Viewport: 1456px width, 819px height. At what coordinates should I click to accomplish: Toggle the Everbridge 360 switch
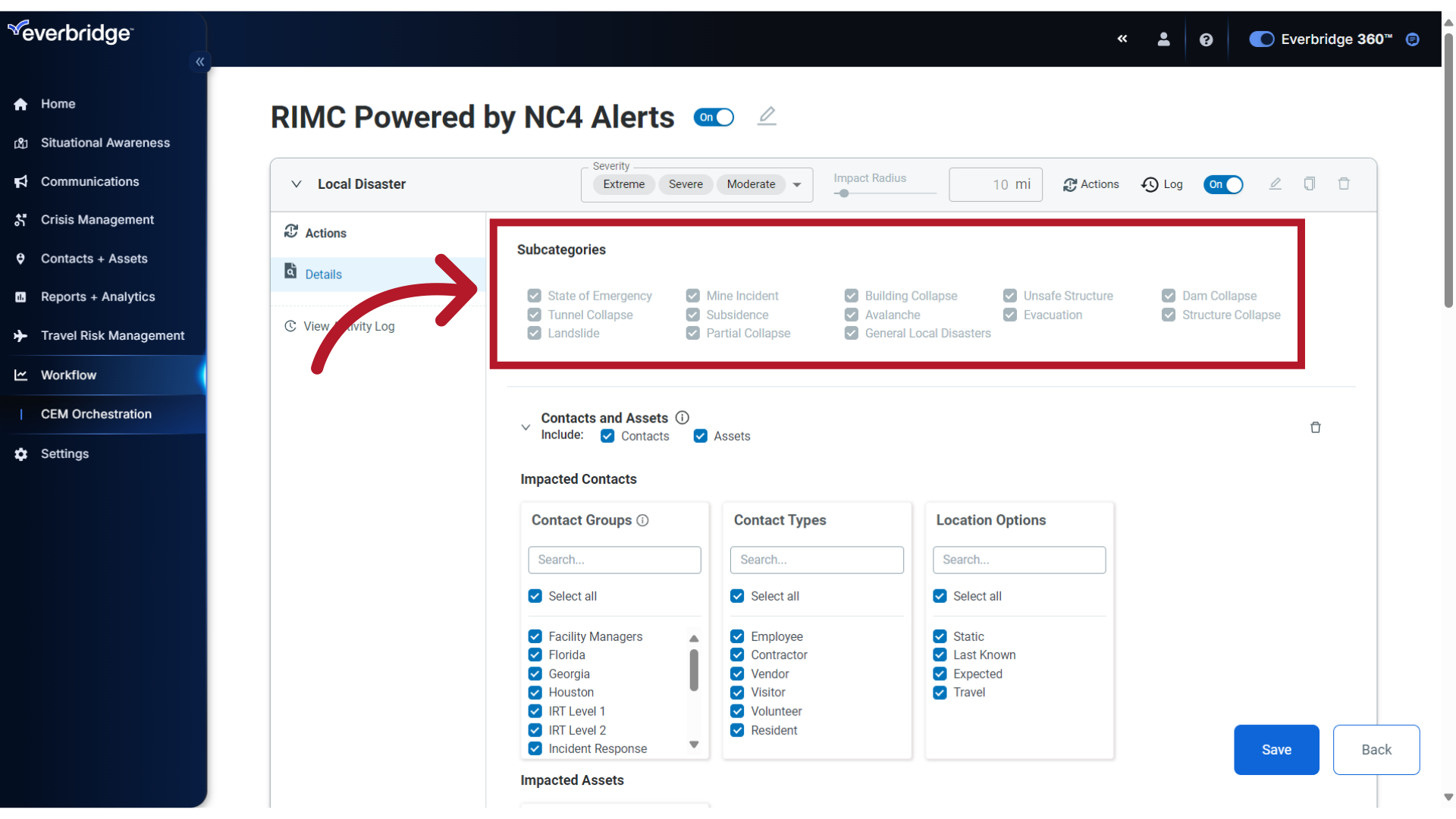pyautogui.click(x=1262, y=39)
